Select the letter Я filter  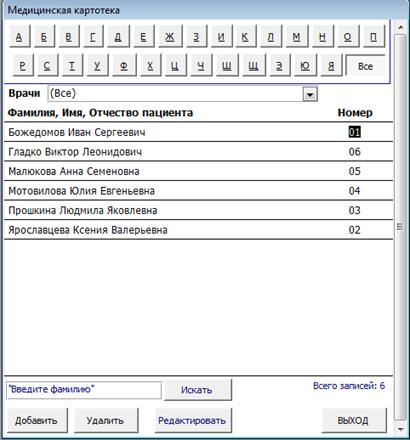pos(331,65)
